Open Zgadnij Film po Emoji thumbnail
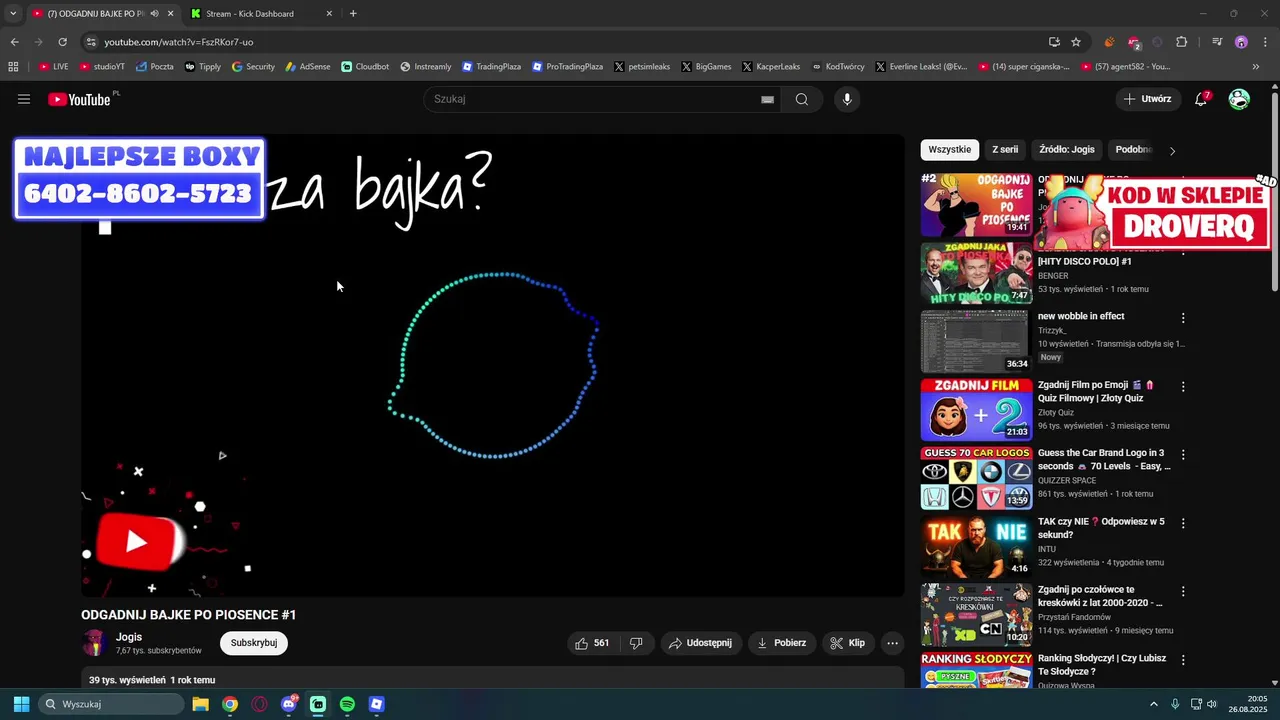The image size is (1280, 720). (x=976, y=409)
